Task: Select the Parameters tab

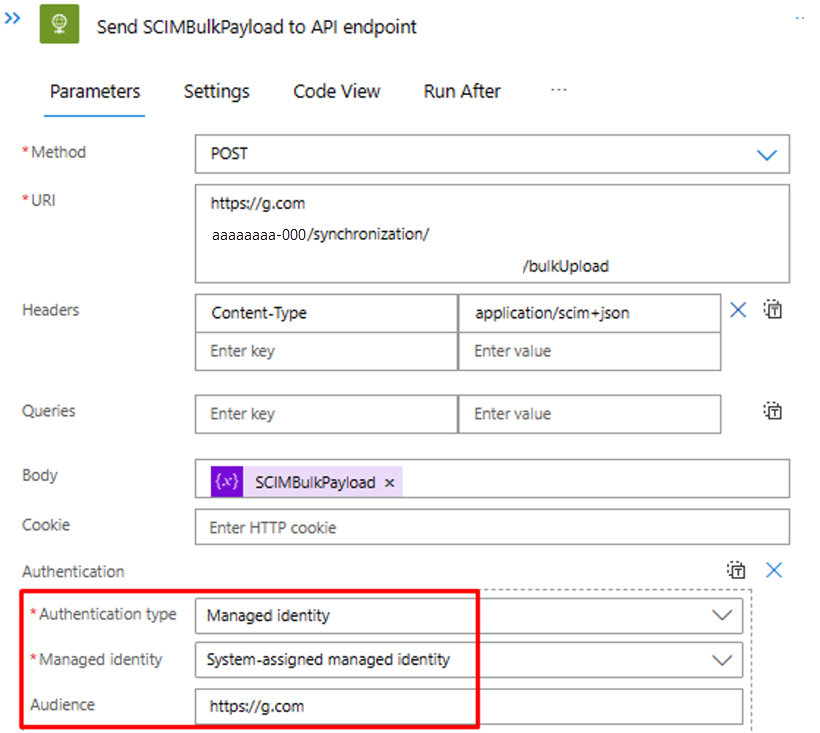Action: click(x=94, y=91)
